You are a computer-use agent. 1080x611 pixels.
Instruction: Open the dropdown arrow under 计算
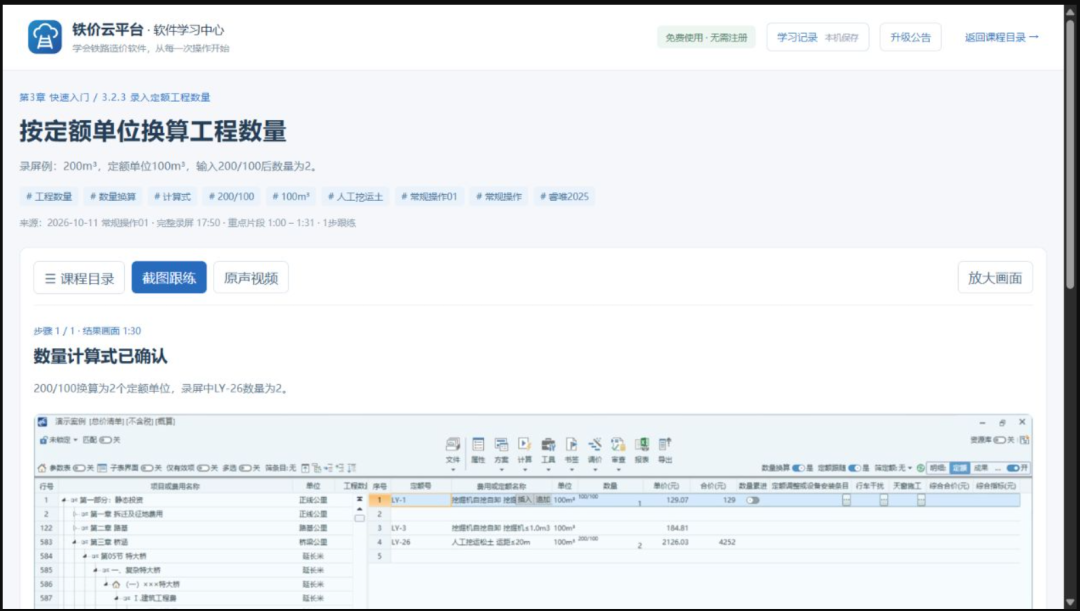pos(524,470)
